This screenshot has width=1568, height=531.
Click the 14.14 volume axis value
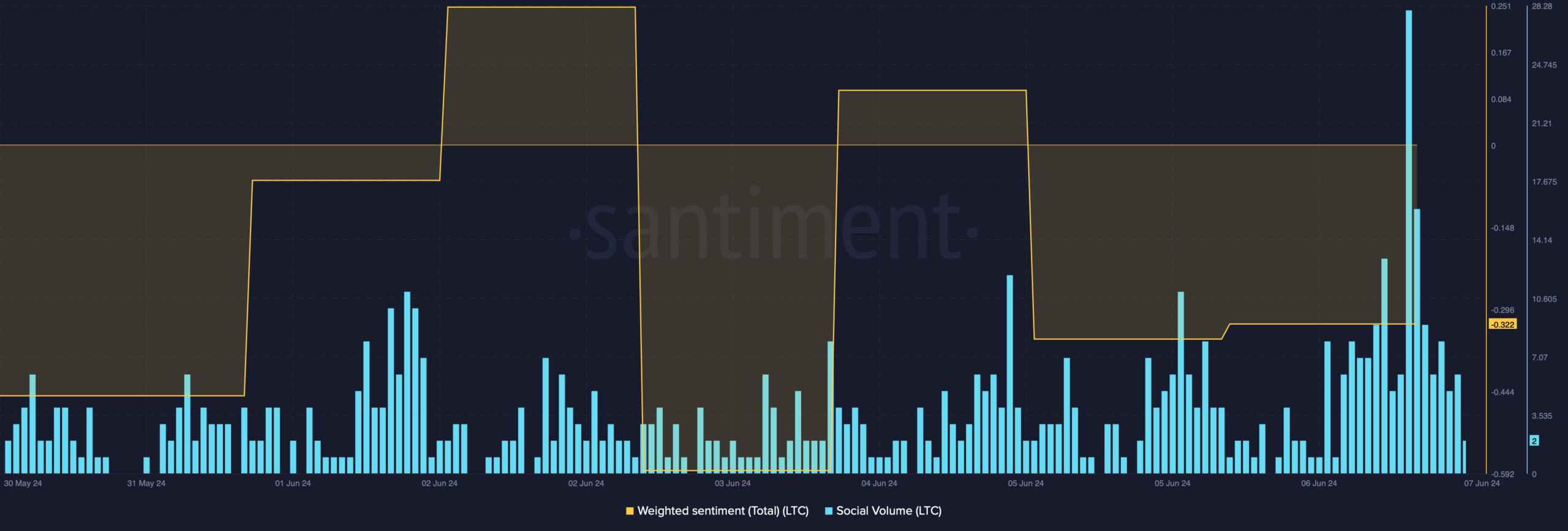(x=1542, y=240)
